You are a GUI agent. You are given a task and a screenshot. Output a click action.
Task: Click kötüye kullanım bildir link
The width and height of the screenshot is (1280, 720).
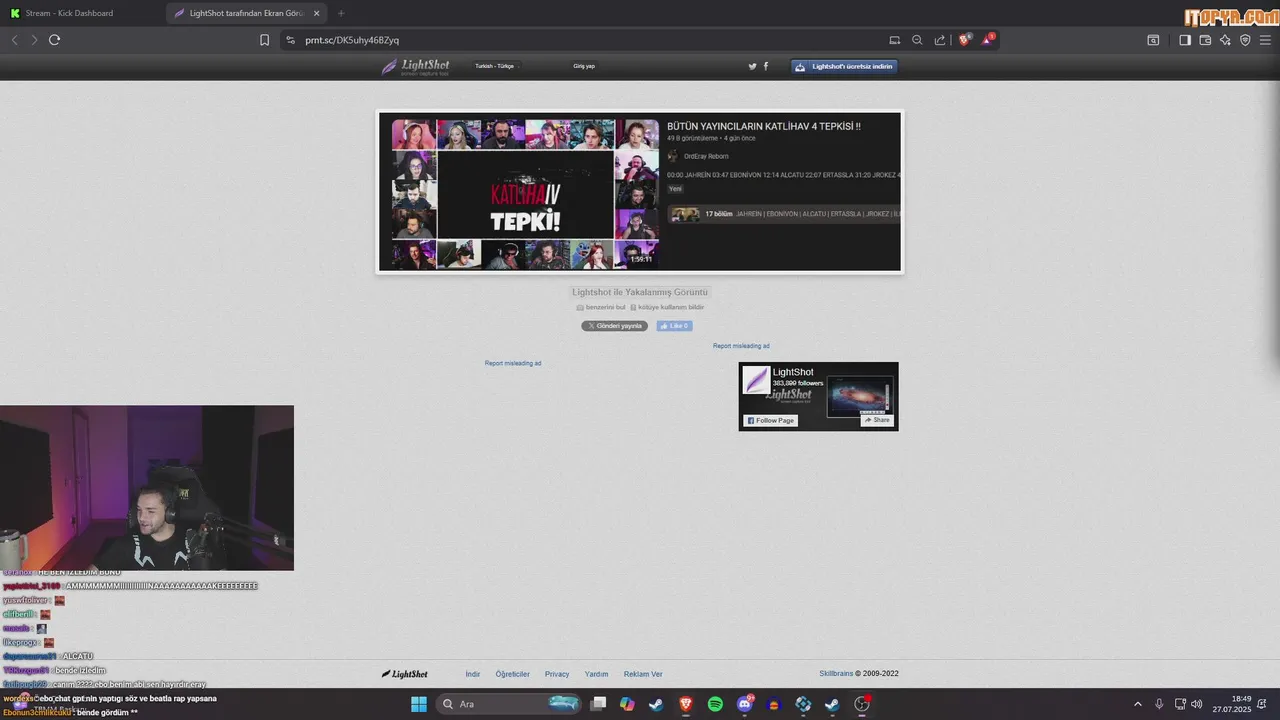click(667, 307)
